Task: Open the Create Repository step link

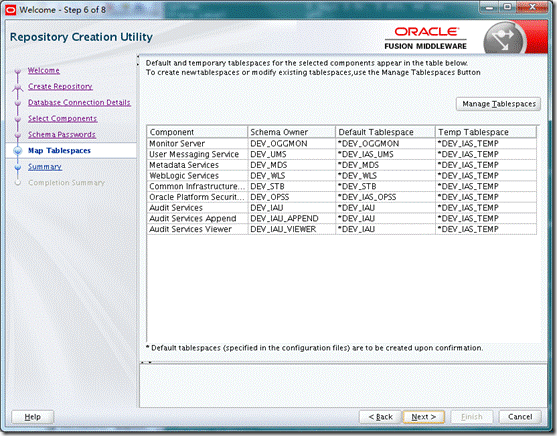Action: (x=60, y=86)
